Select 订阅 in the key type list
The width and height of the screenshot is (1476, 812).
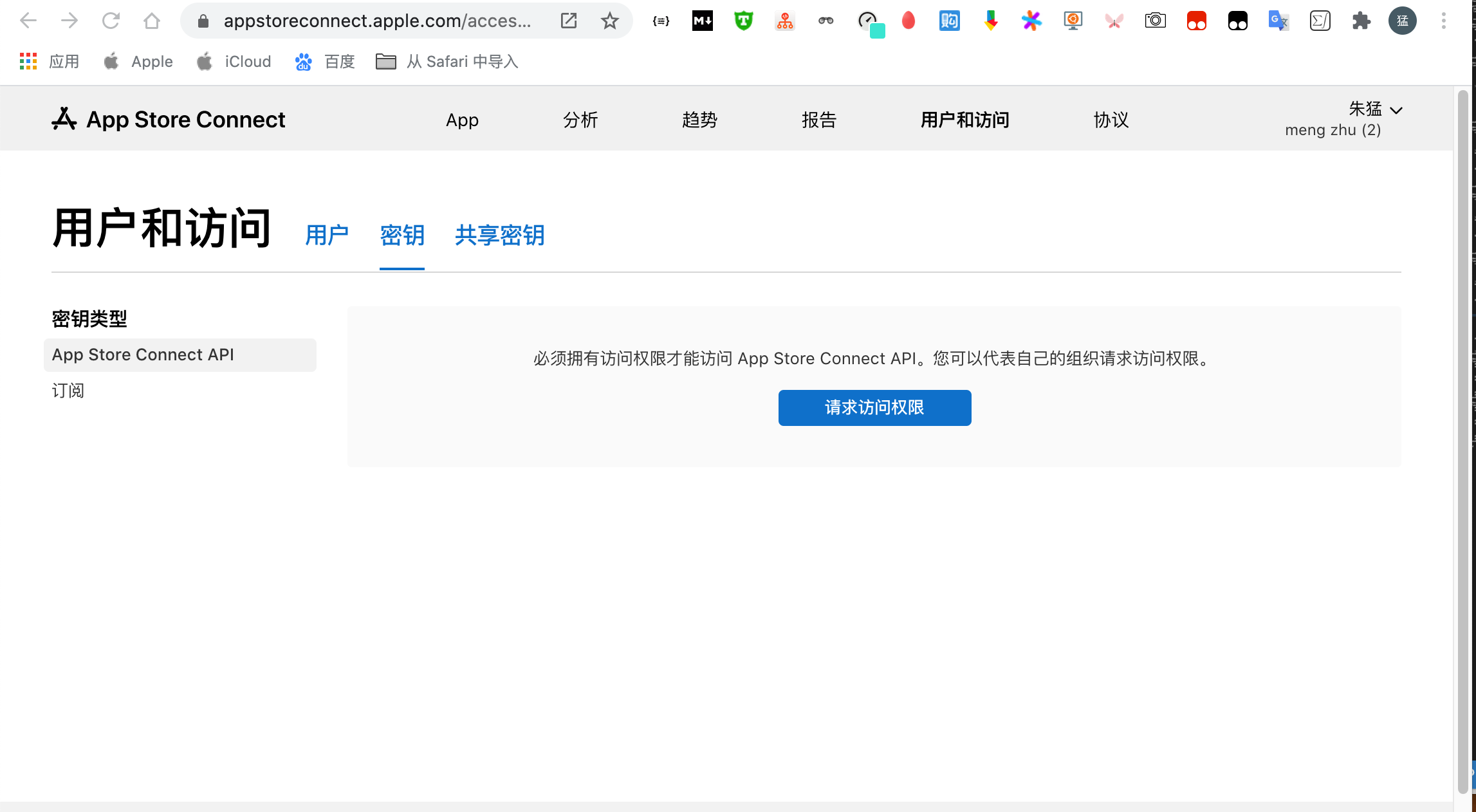68,391
